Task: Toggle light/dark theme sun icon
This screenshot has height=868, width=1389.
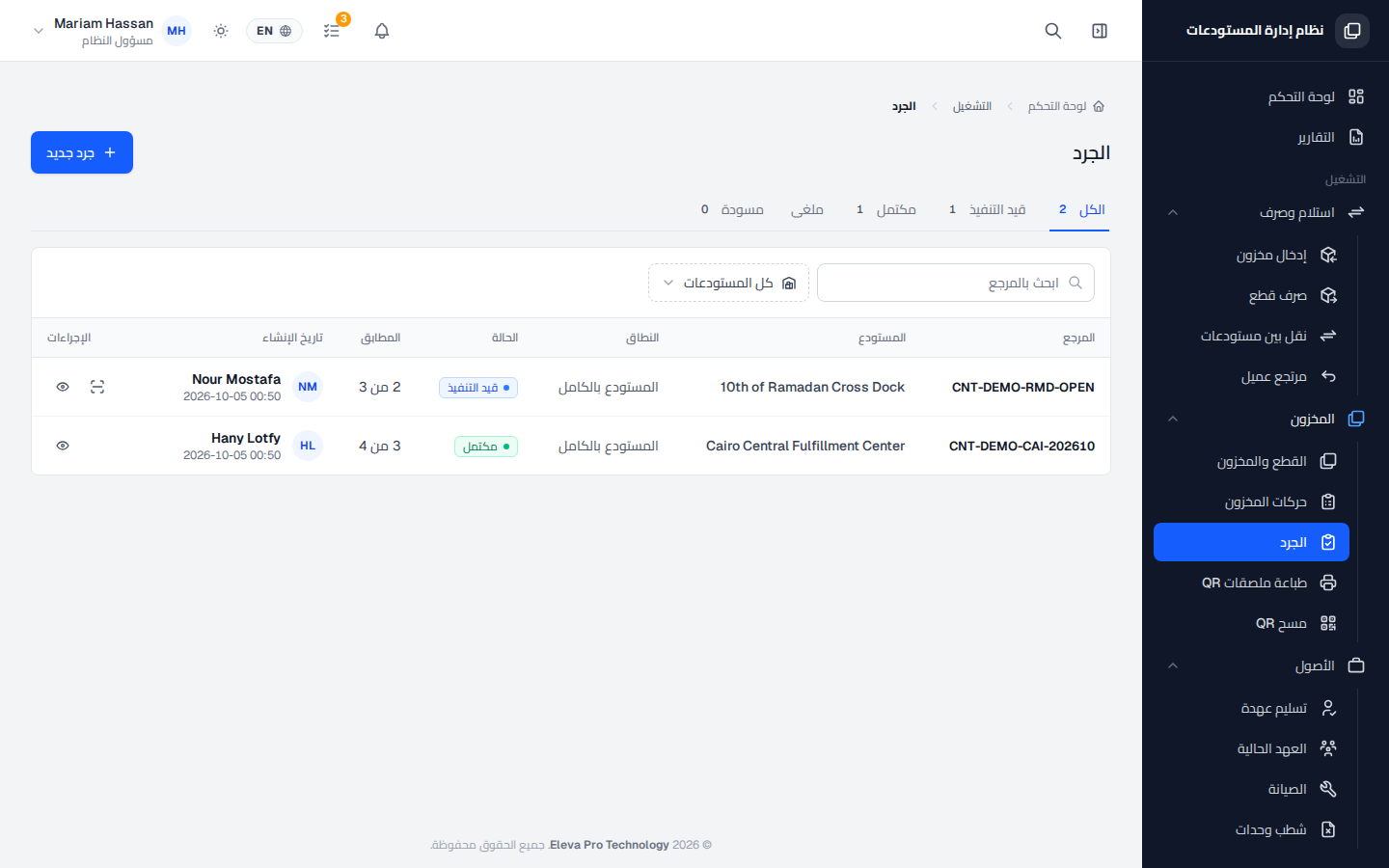Action: click(221, 31)
